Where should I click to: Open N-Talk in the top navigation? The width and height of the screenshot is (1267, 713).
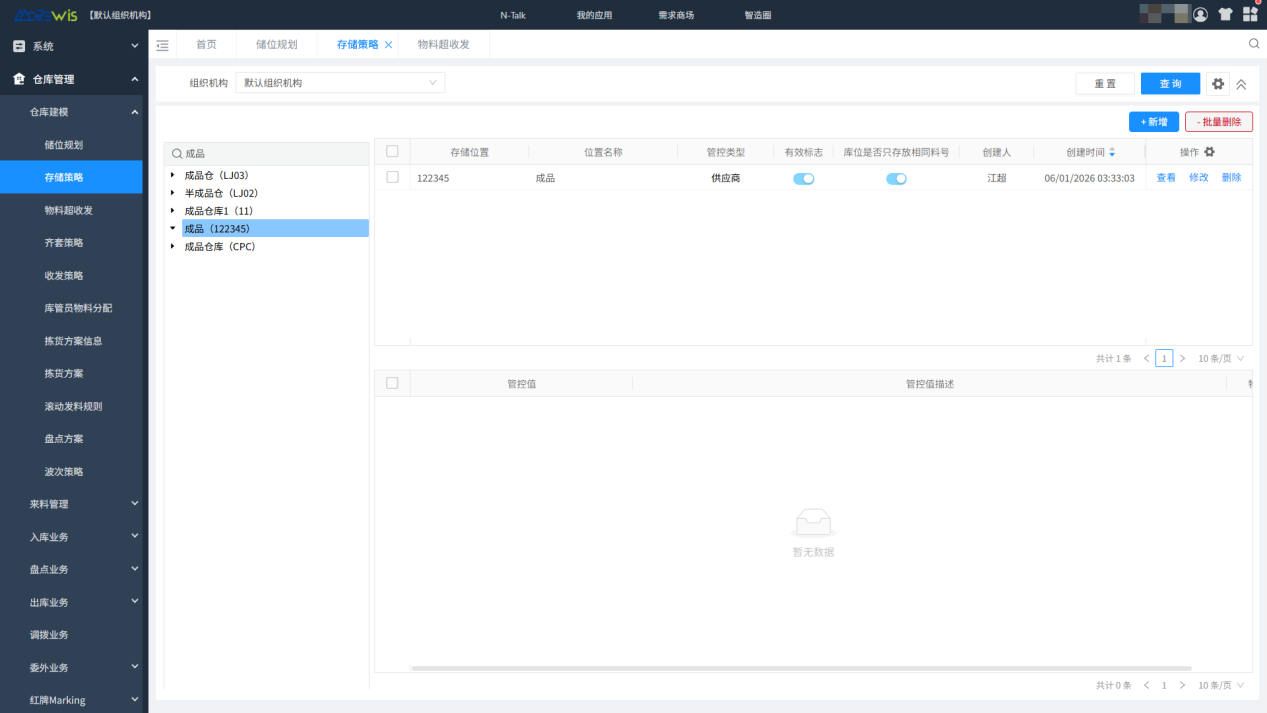[513, 15]
